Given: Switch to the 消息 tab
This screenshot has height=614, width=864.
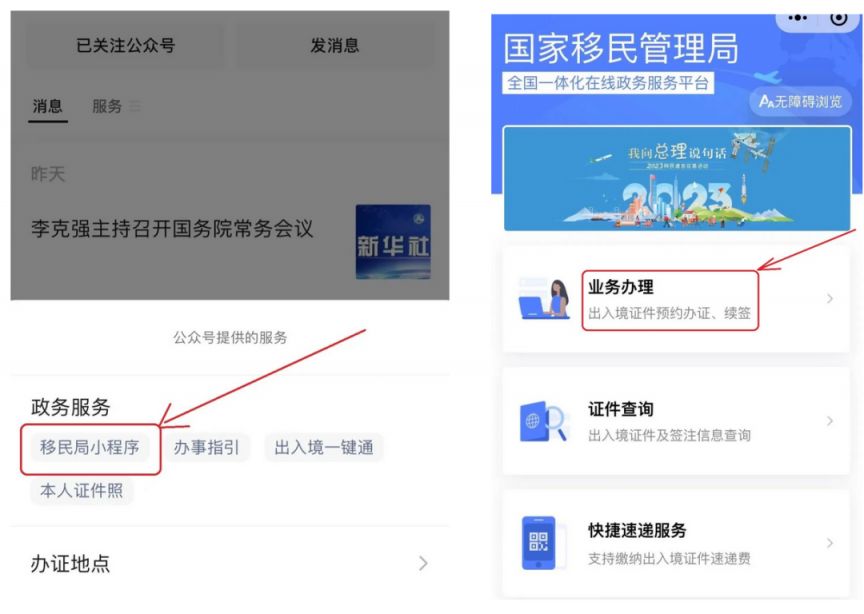Looking at the screenshot, I should point(47,106).
